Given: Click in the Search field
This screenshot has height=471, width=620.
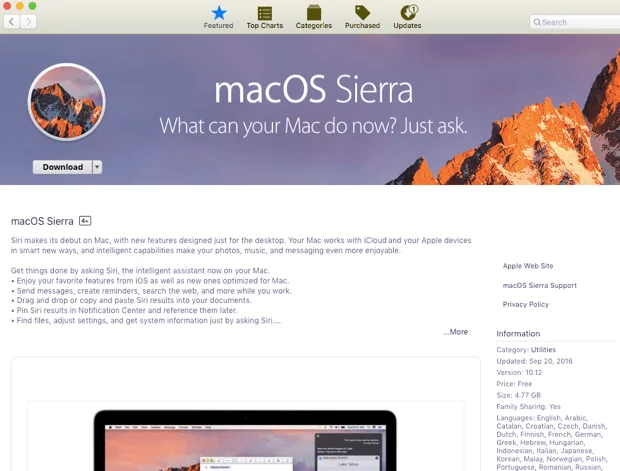Looking at the screenshot, I should coord(577,22).
